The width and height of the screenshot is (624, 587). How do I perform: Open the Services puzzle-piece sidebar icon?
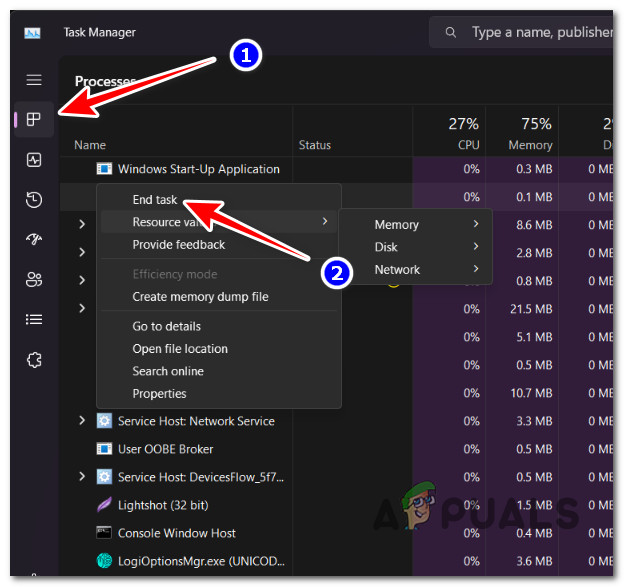34,360
